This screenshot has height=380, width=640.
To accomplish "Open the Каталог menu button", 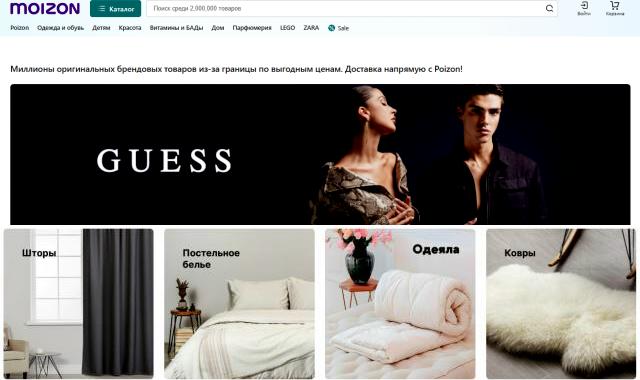I will (x=116, y=9).
